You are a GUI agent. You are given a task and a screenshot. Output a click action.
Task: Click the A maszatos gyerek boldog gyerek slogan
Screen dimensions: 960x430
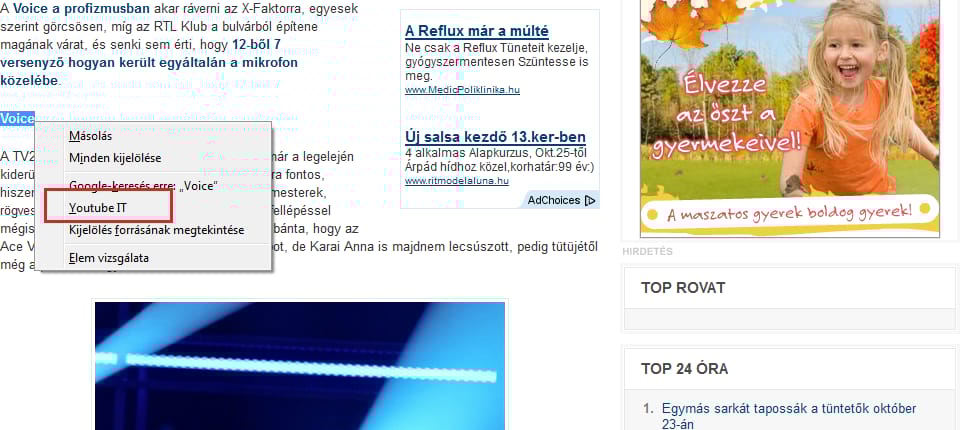[790, 213]
